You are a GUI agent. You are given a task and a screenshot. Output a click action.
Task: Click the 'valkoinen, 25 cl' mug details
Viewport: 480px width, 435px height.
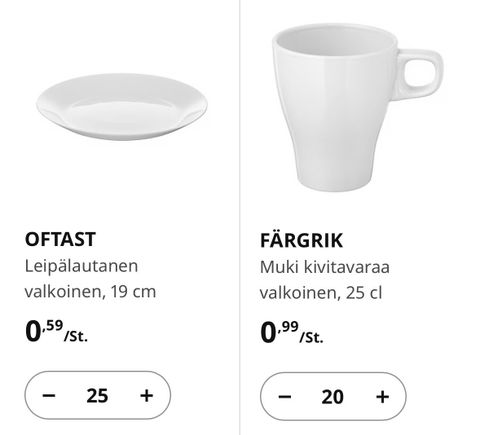(321, 293)
